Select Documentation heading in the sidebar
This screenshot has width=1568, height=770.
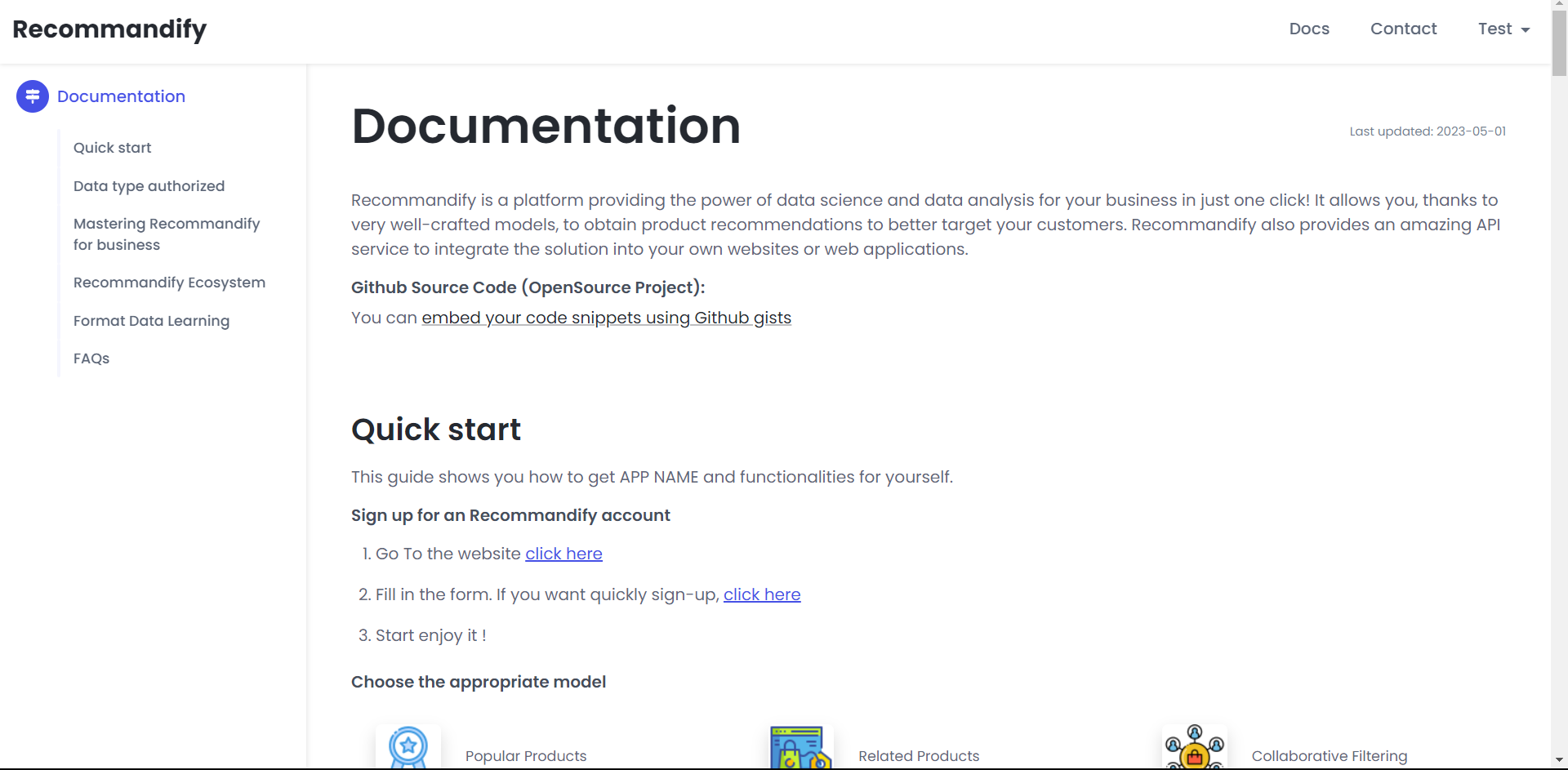[x=121, y=96]
